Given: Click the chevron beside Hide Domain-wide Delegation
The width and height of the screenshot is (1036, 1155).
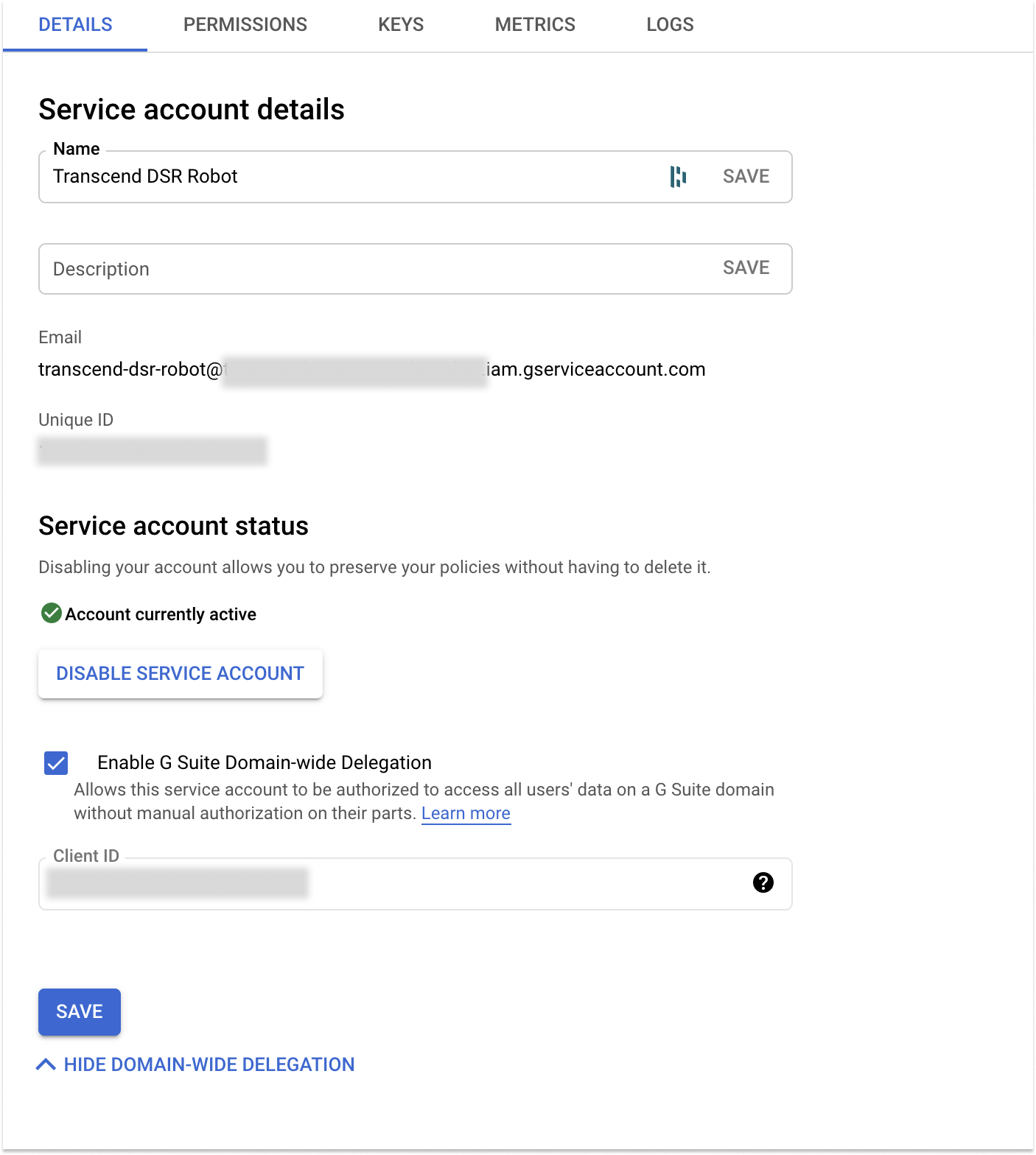Looking at the screenshot, I should [46, 1064].
